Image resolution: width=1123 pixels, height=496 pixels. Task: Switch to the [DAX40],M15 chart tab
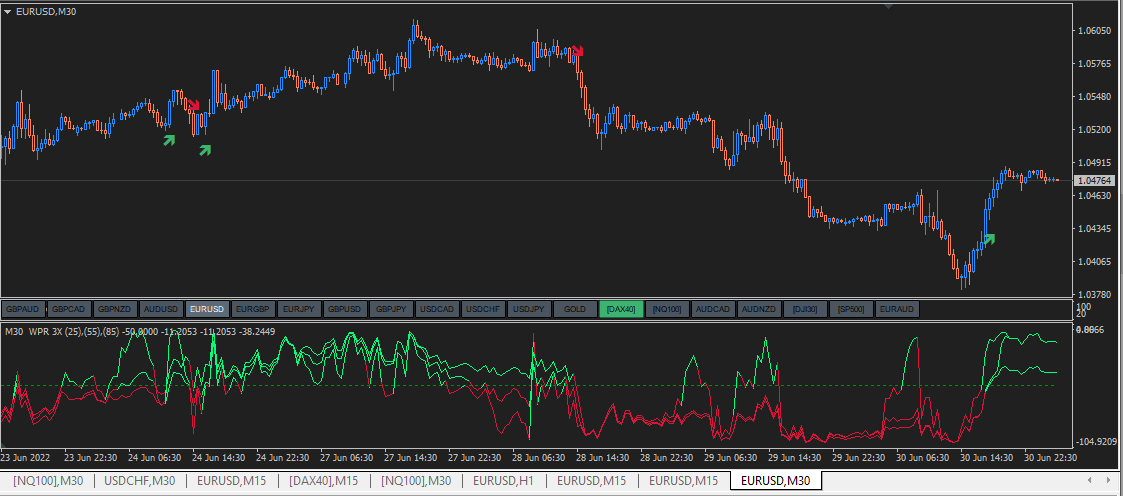[323, 481]
